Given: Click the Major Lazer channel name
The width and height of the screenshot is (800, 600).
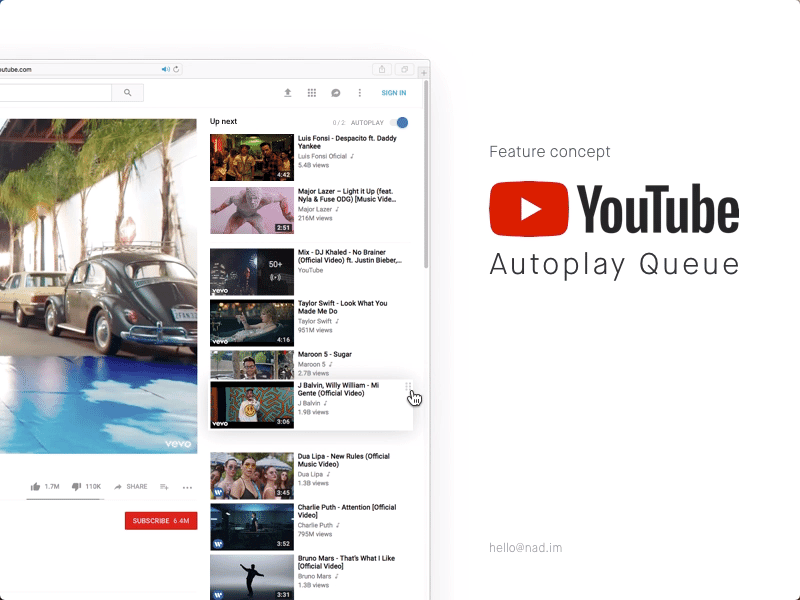Looking at the screenshot, I should click(x=315, y=209).
